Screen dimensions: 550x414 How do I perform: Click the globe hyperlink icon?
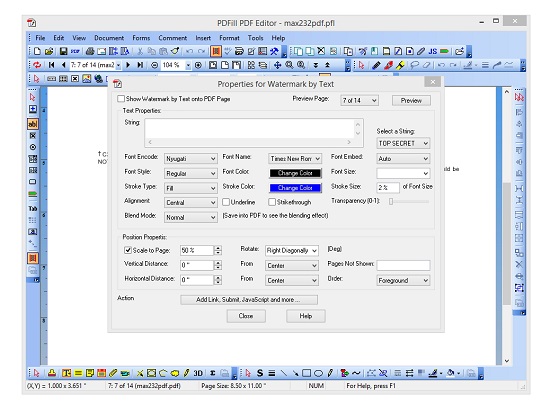98,79
